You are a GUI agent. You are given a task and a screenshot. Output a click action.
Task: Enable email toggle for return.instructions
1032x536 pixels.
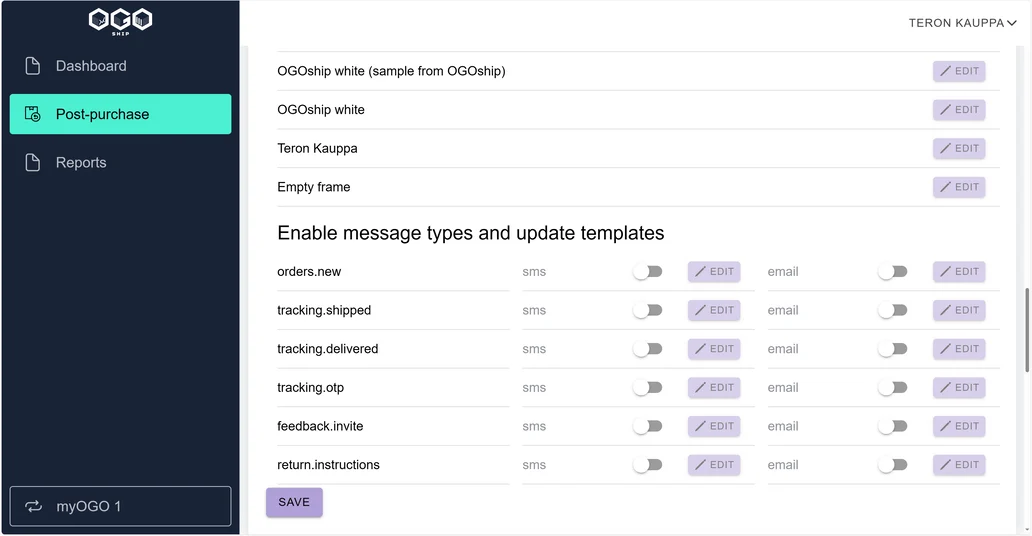[892, 465]
